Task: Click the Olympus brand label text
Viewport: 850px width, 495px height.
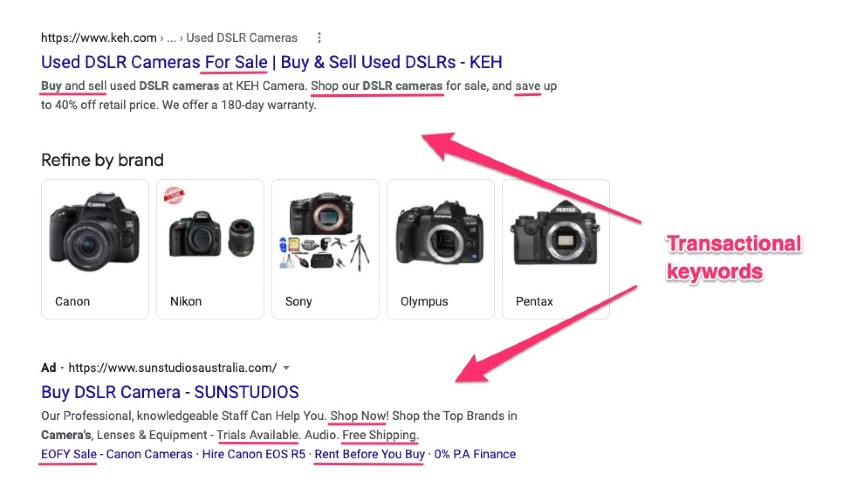Action: point(424,301)
